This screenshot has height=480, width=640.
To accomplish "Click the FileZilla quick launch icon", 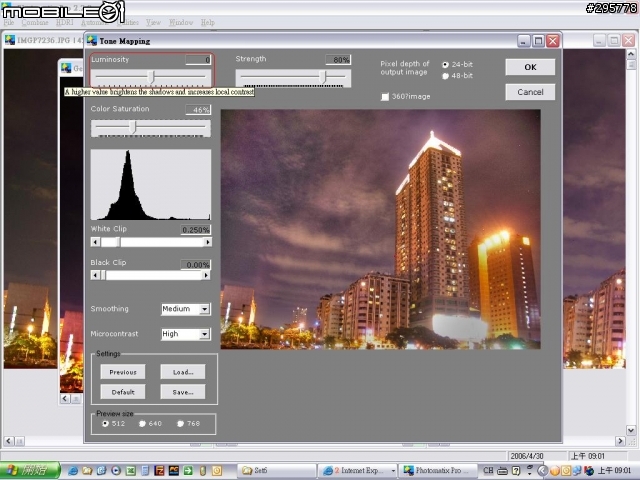I will click(159, 471).
